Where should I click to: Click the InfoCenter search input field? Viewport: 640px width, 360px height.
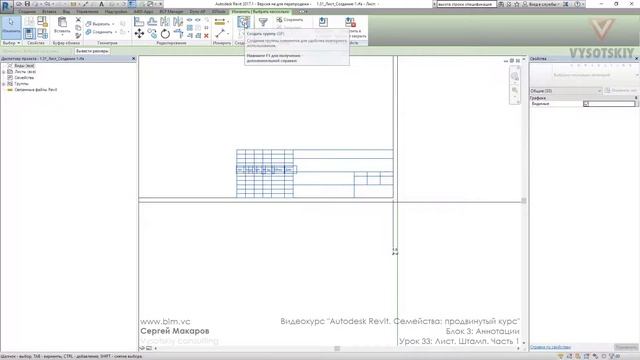tap(466, 4)
